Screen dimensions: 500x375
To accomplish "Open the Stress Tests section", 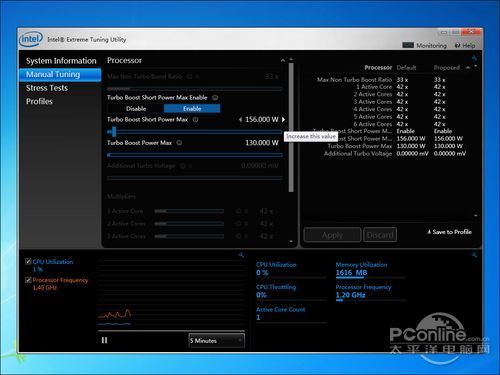I will pyautogui.click(x=47, y=88).
